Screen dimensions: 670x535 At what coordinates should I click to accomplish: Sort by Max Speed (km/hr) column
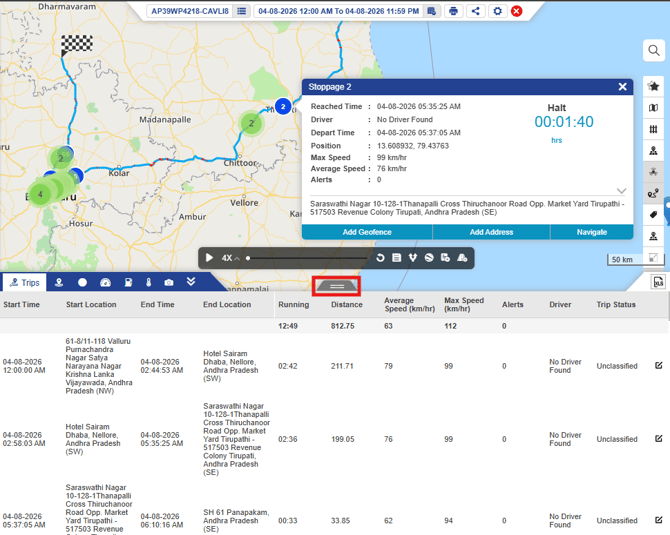coord(464,304)
